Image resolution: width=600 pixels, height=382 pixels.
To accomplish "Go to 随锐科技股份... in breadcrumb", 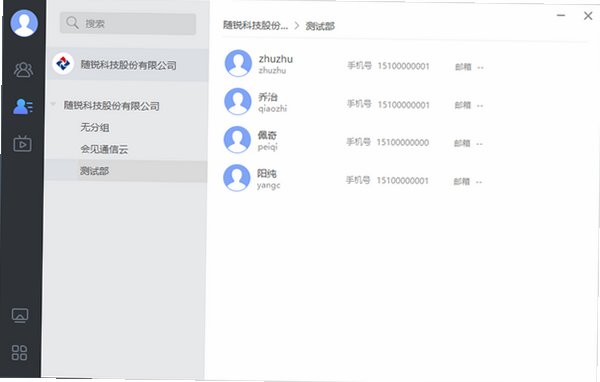I will 255,25.
